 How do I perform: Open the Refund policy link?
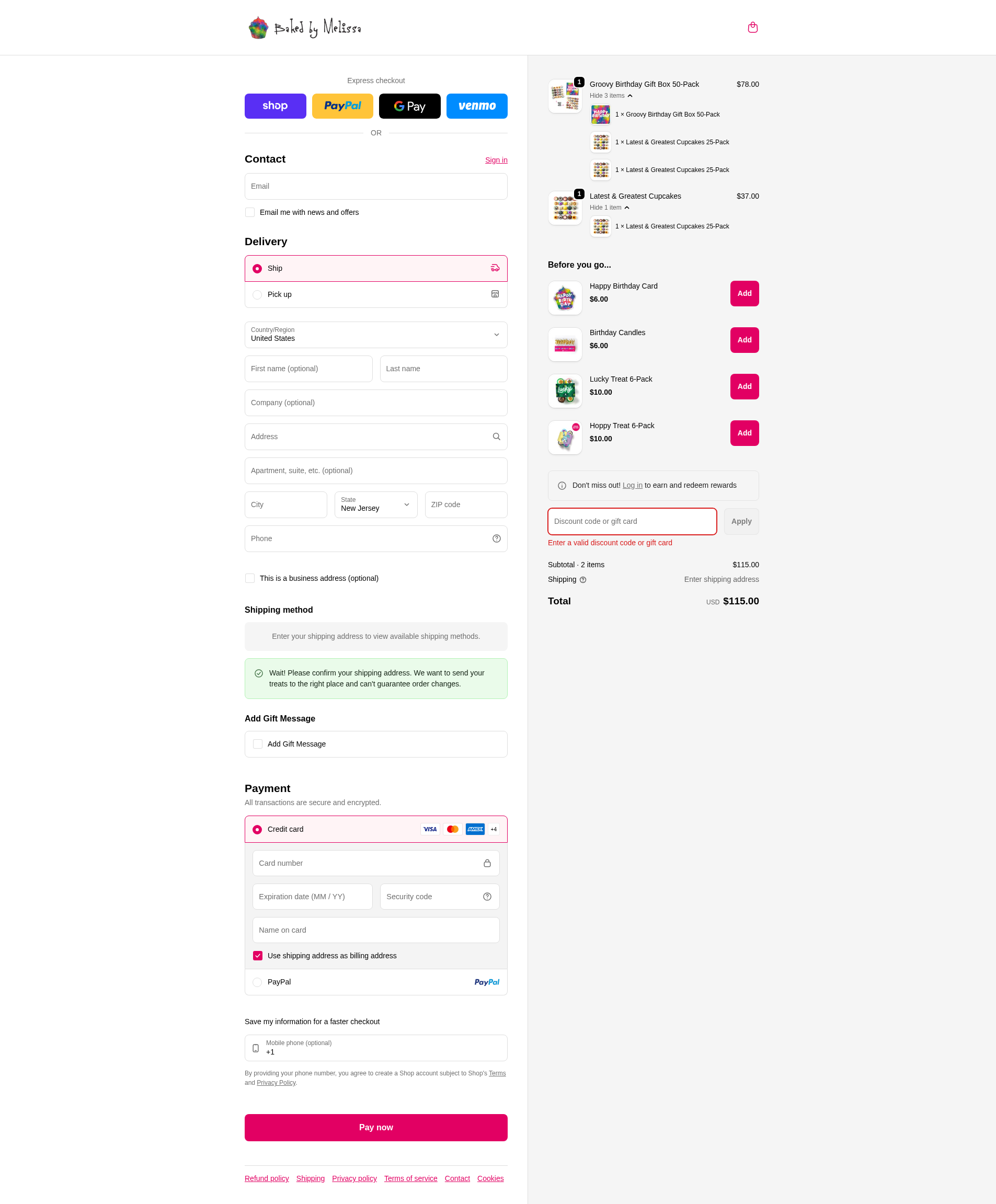pos(267,1179)
